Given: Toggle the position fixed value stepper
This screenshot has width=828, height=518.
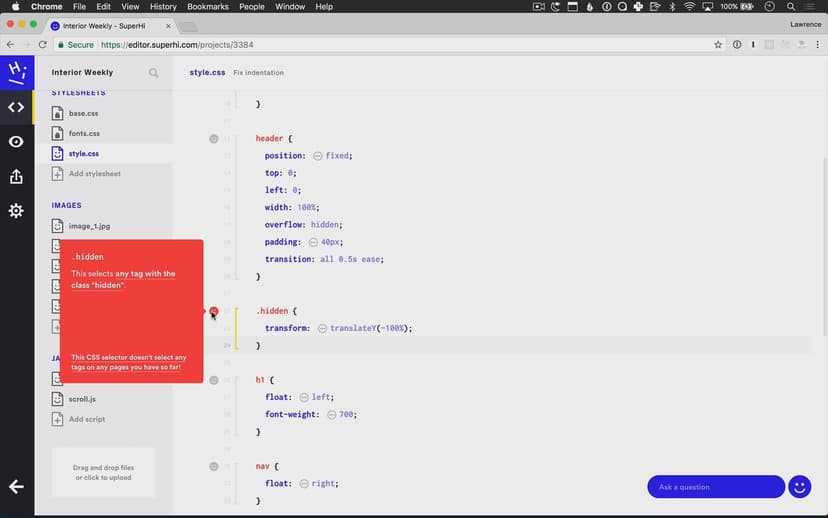Looking at the screenshot, I should pos(318,156).
